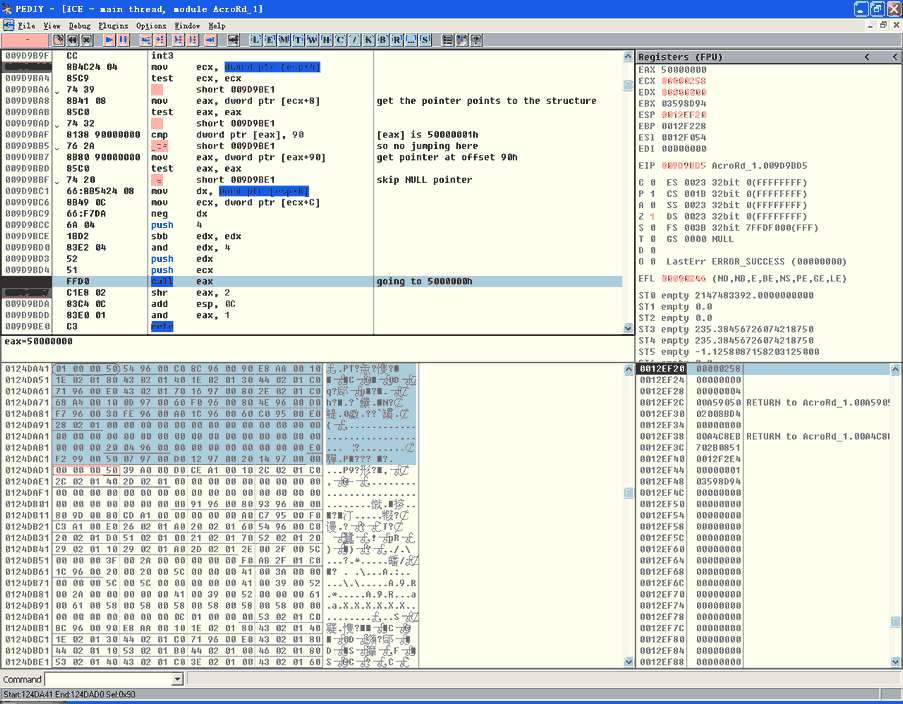Open Call stack with K button
The width and height of the screenshot is (903, 704).
[369, 40]
